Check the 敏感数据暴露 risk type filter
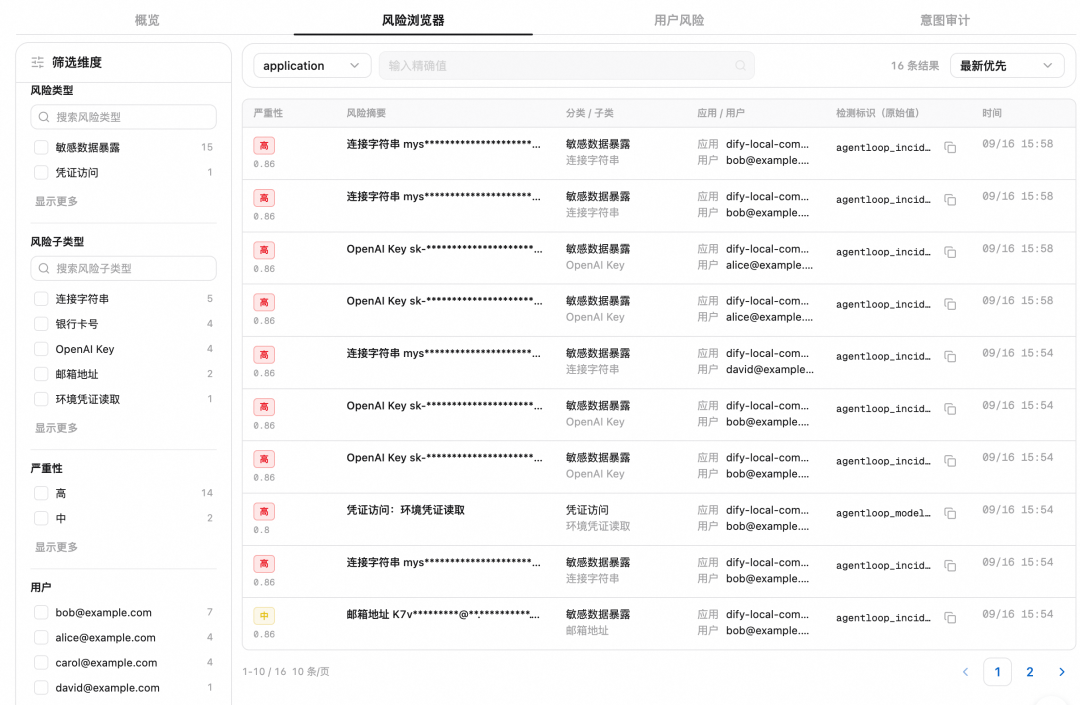This screenshot has width=1080, height=705. 41,147
